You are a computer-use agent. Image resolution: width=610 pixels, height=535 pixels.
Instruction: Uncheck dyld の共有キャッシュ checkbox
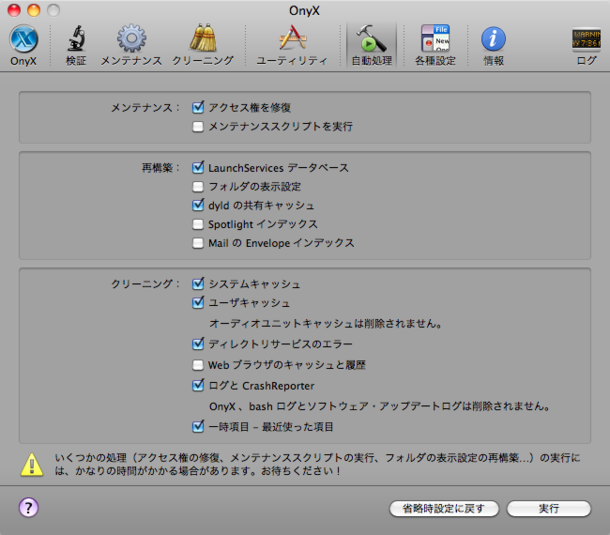point(198,205)
